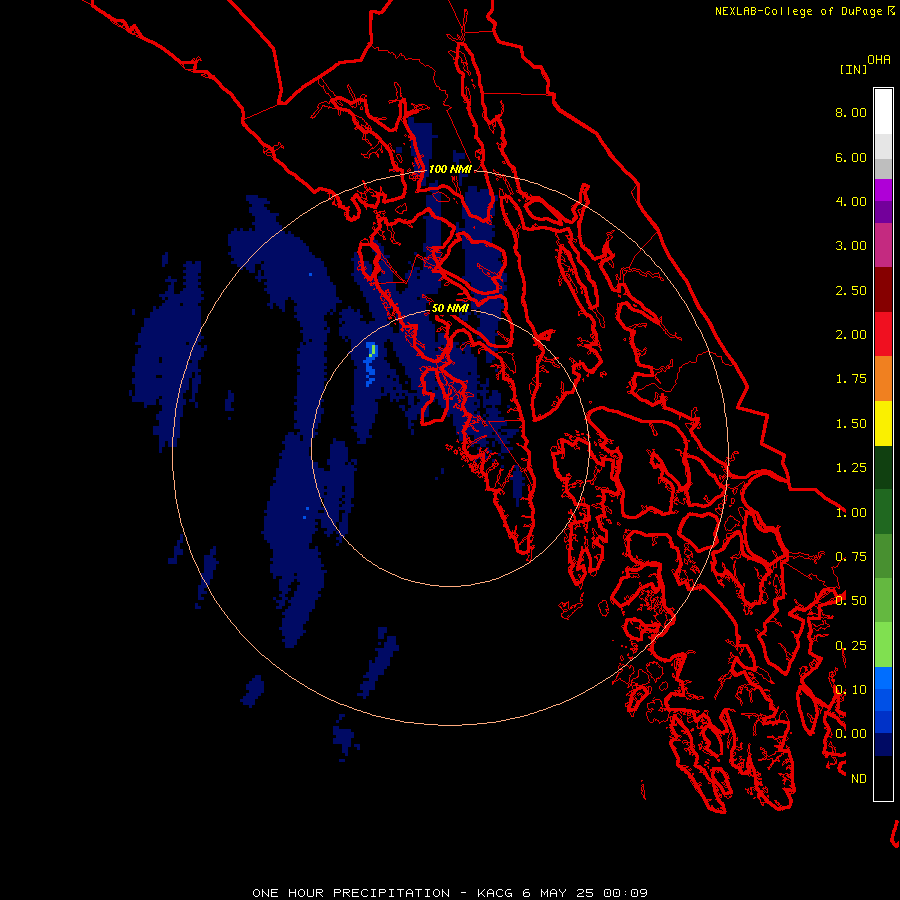Click the 1.00 legend value
This screenshot has height=900, width=900.
pos(851,513)
